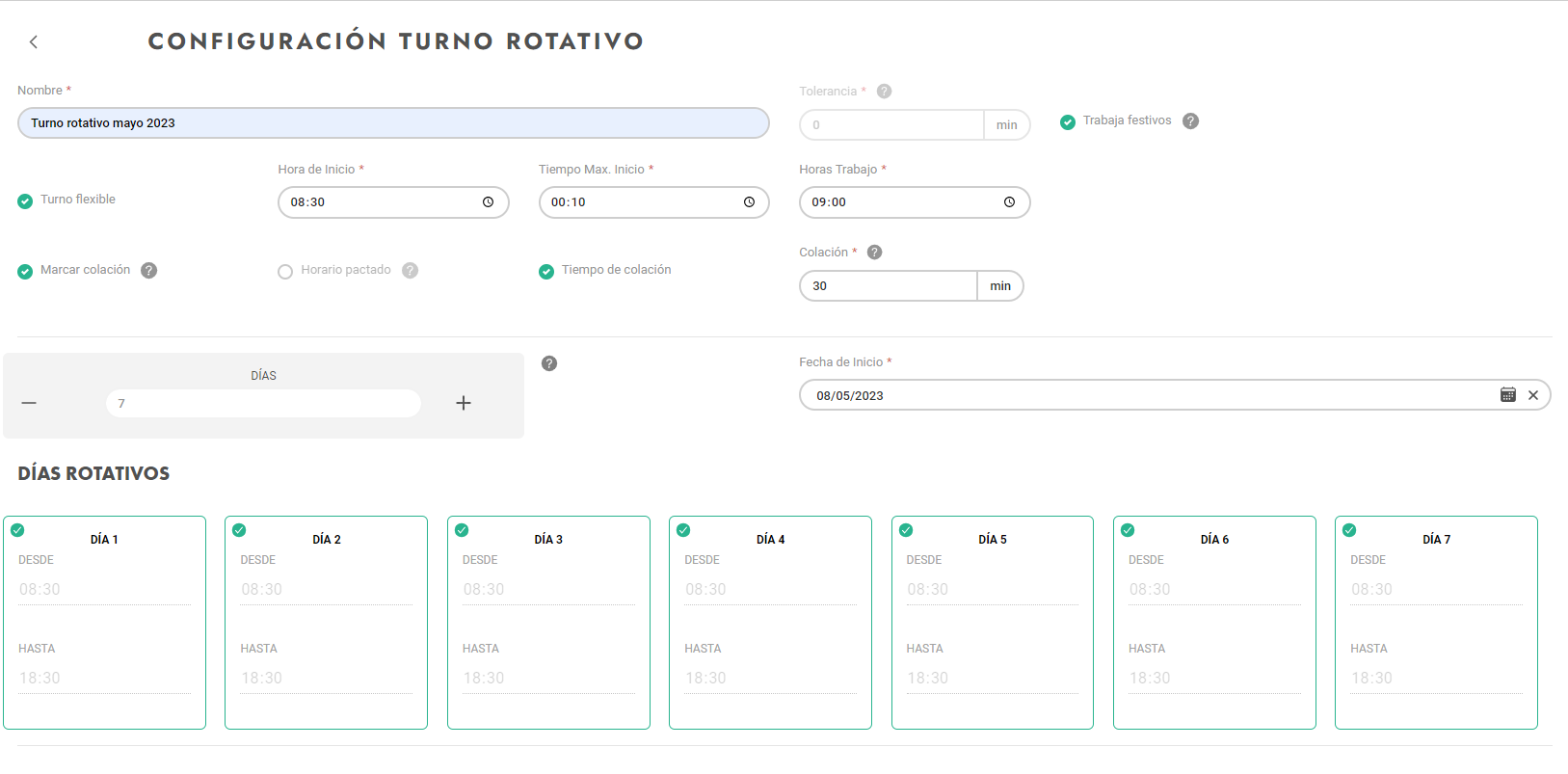The height and width of the screenshot is (774, 1568).
Task: Click the Nombre text field
Action: click(x=393, y=123)
